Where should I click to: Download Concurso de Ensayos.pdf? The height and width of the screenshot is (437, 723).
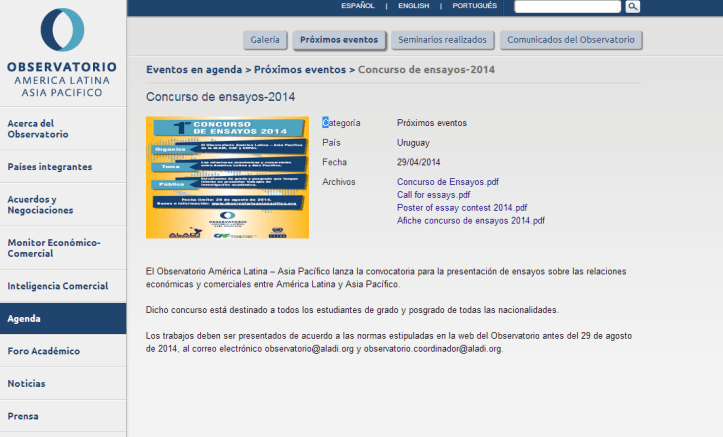pos(448,182)
